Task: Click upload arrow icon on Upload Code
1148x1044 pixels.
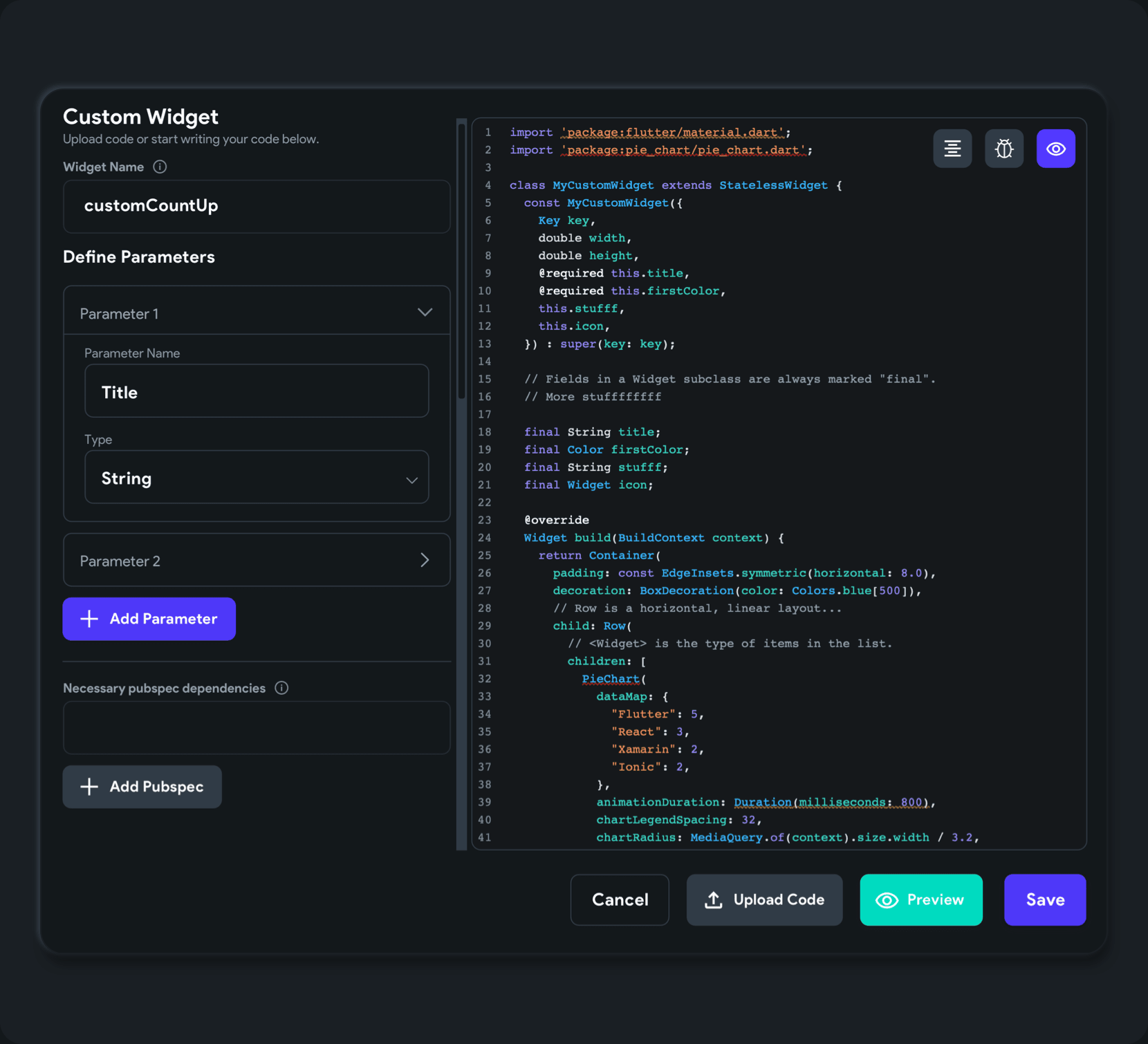Action: click(x=713, y=899)
